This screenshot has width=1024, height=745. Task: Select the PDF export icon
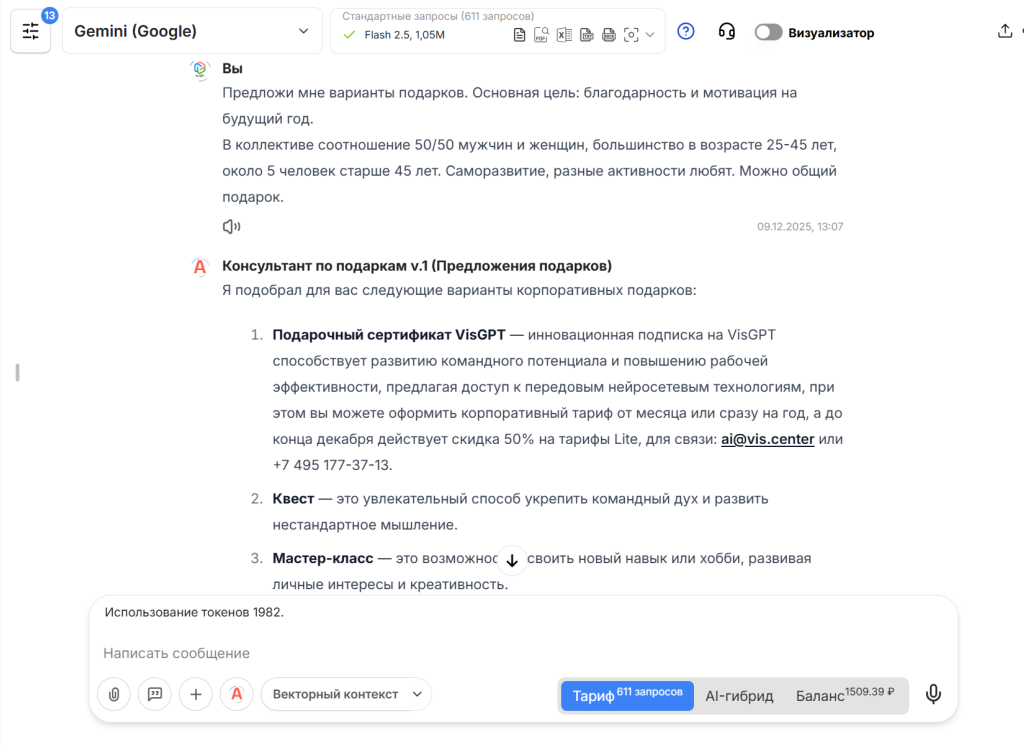(x=541, y=34)
